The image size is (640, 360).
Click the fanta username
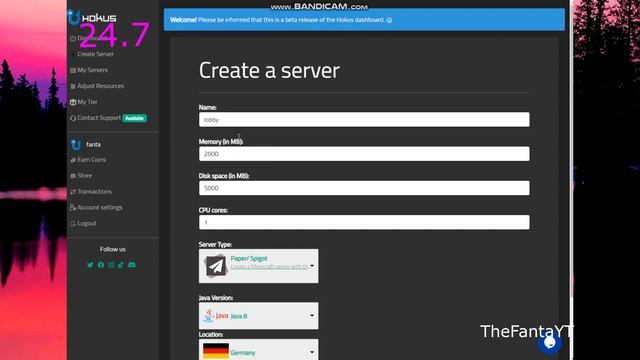pyautogui.click(x=93, y=144)
